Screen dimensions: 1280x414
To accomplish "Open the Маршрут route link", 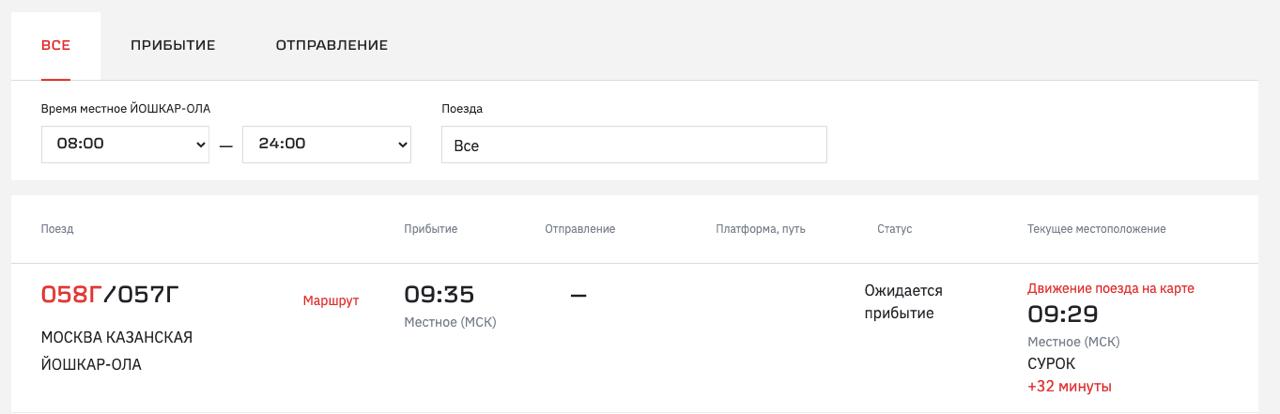I will pos(330,300).
